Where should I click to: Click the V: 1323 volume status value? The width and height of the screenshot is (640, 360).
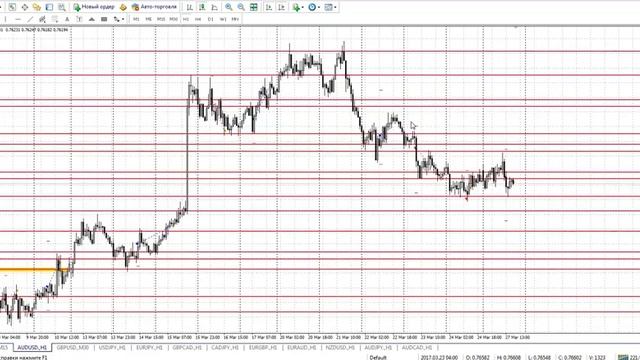[597, 358]
